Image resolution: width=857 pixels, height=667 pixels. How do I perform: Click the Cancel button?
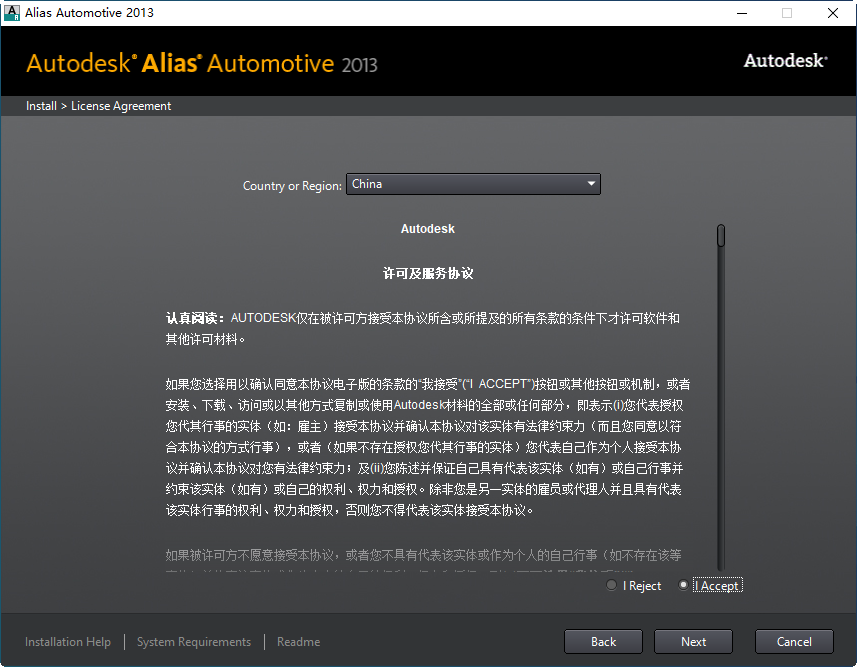tap(794, 641)
